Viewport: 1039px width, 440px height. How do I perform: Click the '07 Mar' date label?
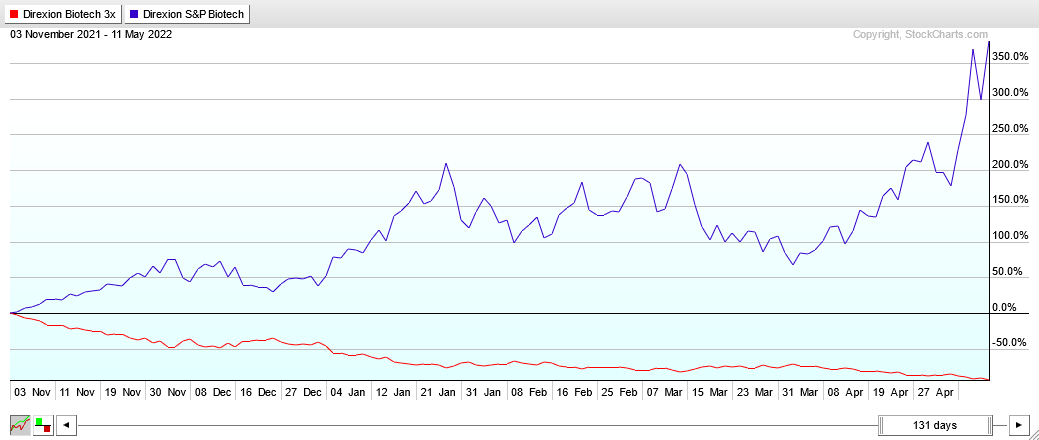click(663, 392)
